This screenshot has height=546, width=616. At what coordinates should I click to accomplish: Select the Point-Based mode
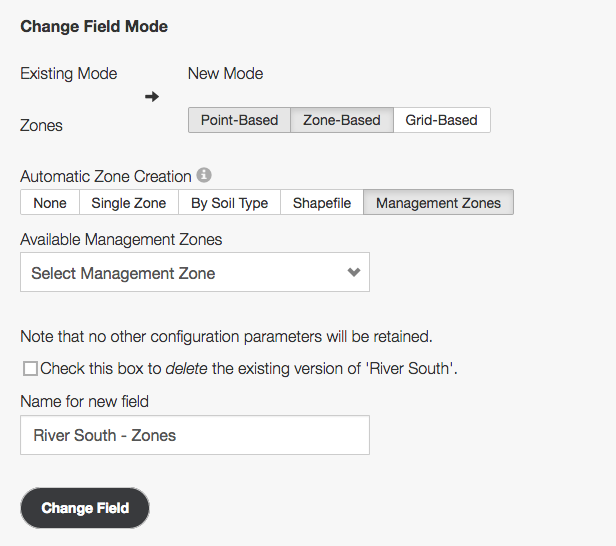(x=239, y=120)
